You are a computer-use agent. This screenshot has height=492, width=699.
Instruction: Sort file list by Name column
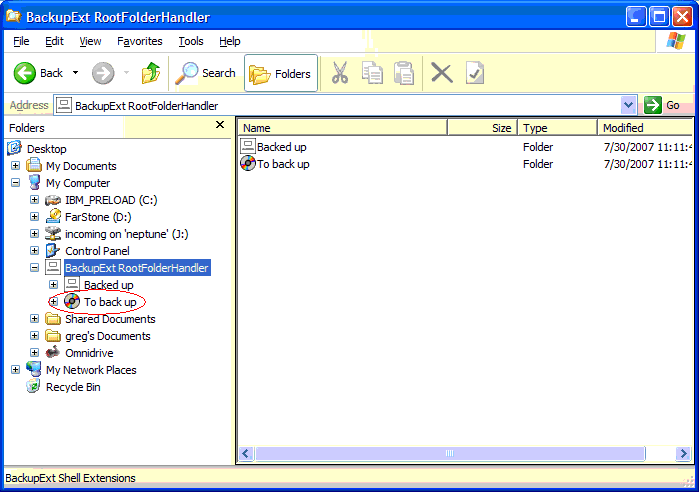coord(342,128)
